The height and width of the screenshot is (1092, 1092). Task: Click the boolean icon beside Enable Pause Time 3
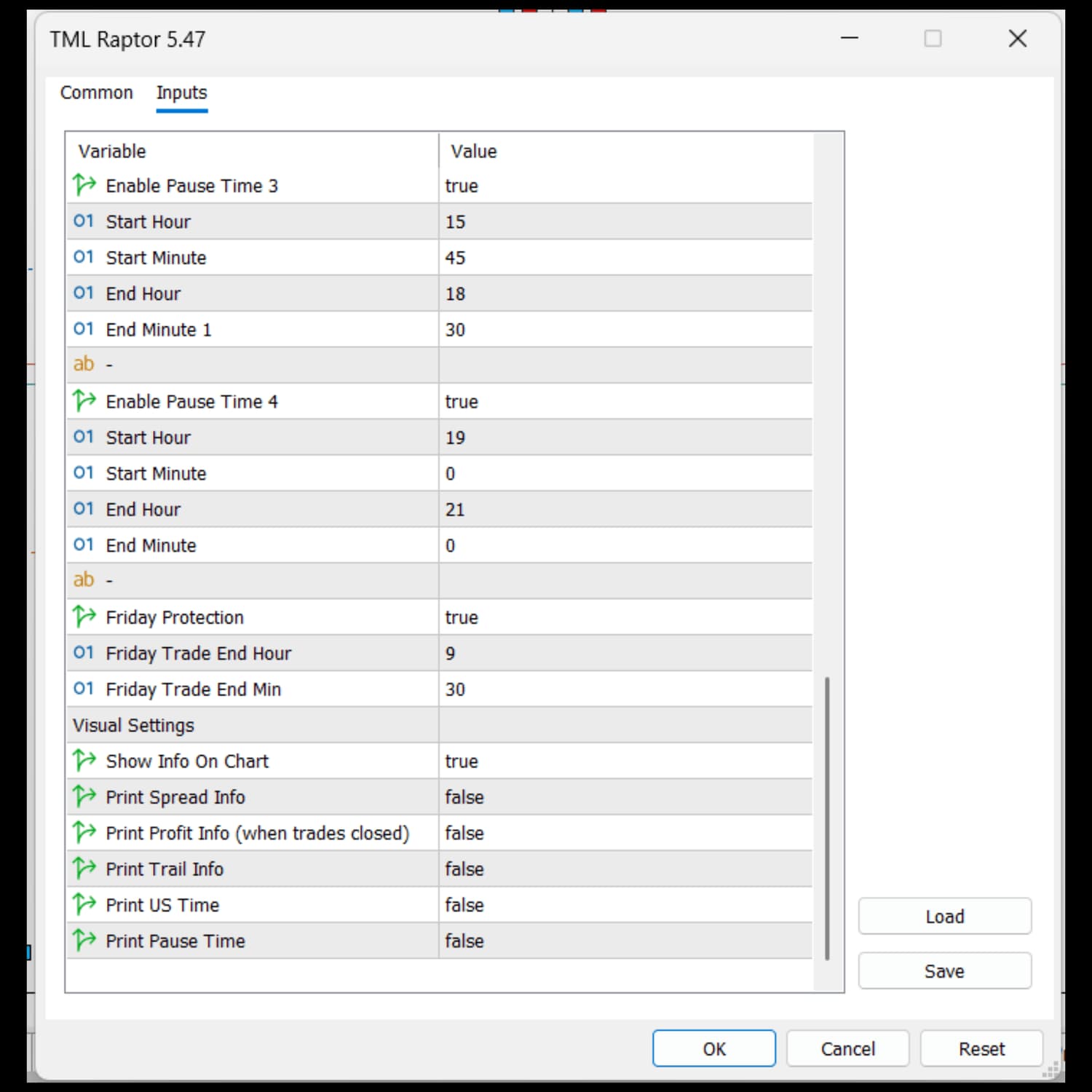point(84,185)
